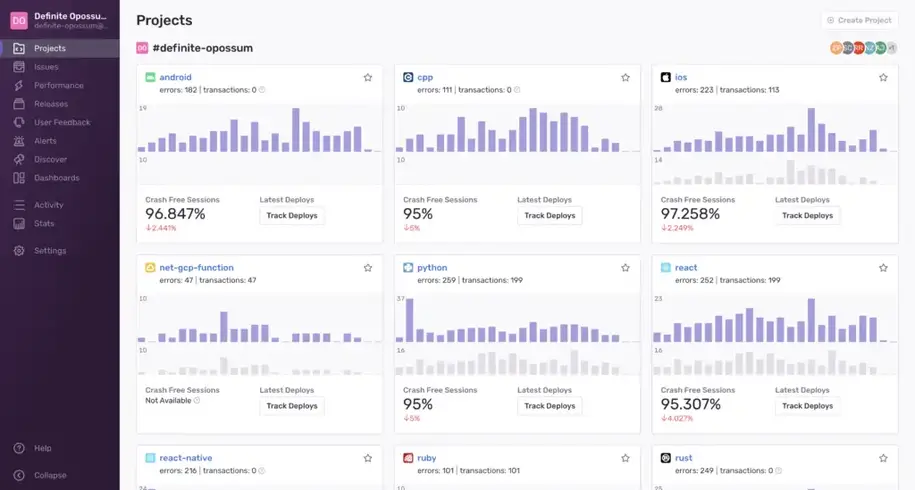This screenshot has width=915, height=490.
Task: Open the #definite-opossum team link
Action: (202, 48)
